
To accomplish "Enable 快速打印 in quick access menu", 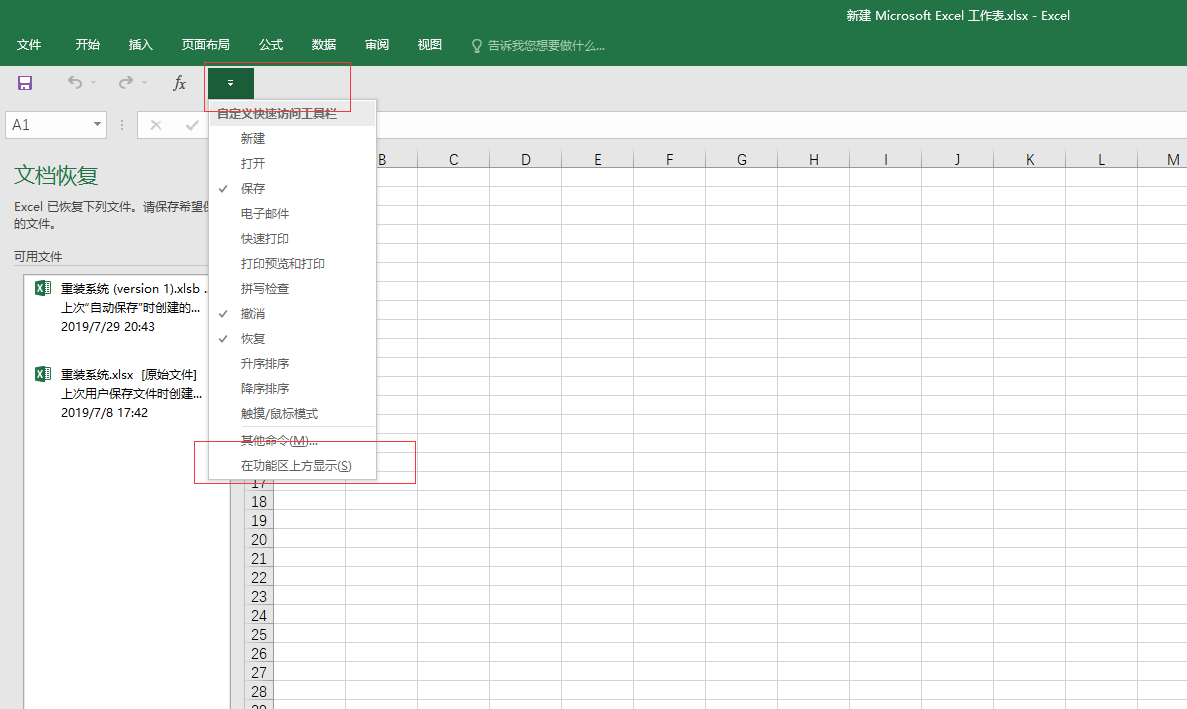I will click(x=292, y=238).
